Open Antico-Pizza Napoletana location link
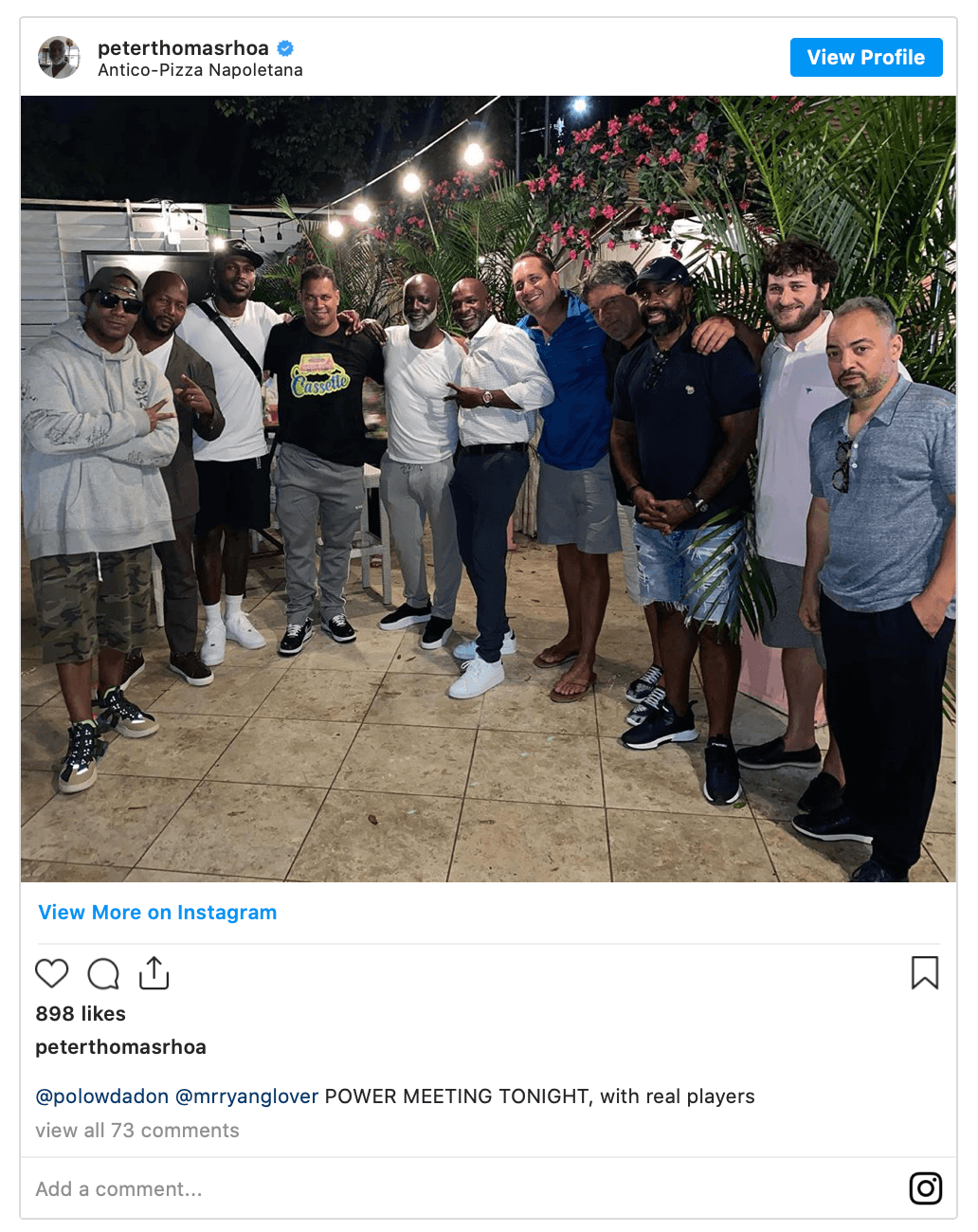This screenshot has width=978, height=1232. (200, 70)
